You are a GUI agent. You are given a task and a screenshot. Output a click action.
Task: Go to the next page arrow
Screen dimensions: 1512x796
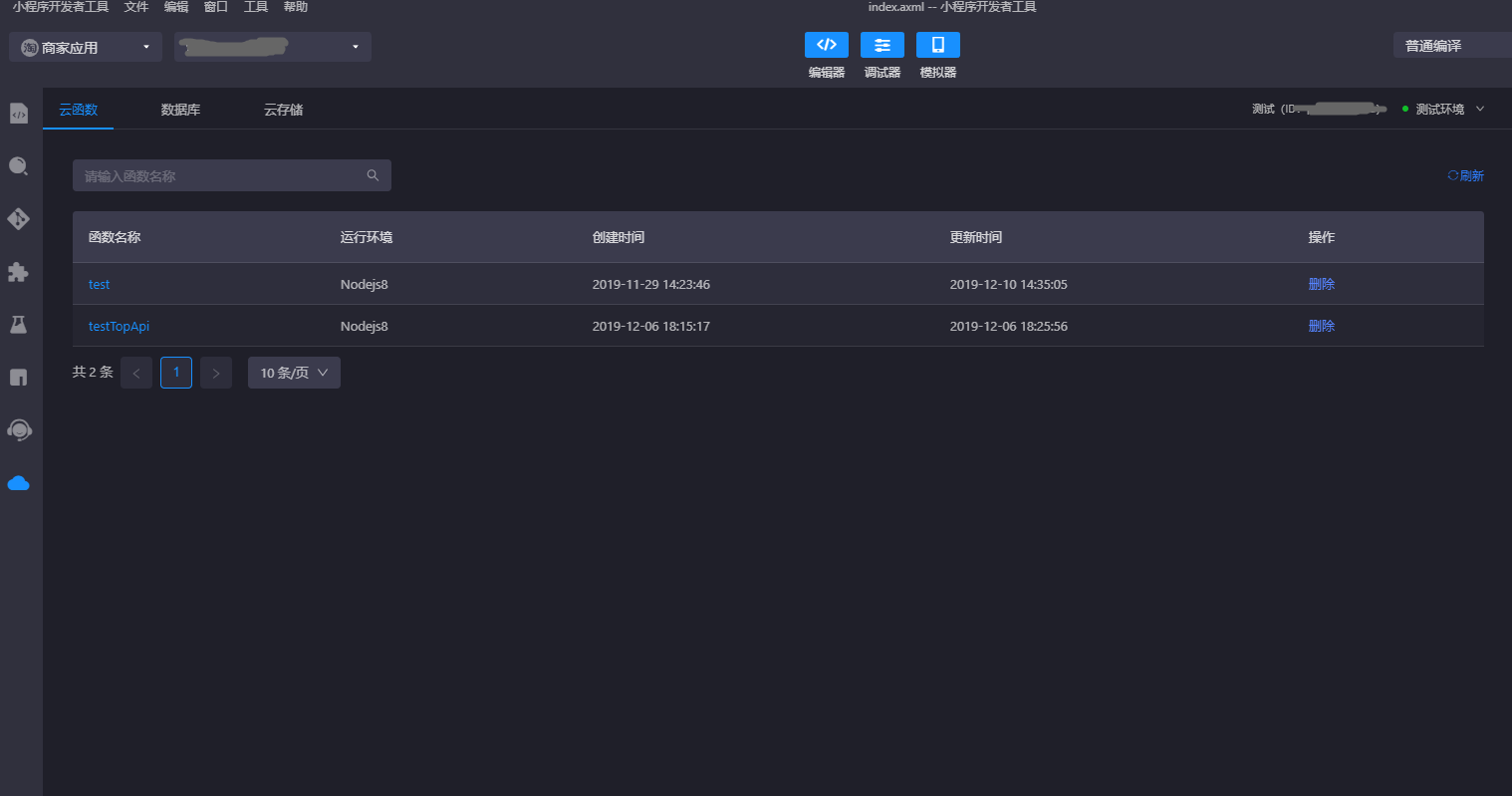(x=216, y=373)
